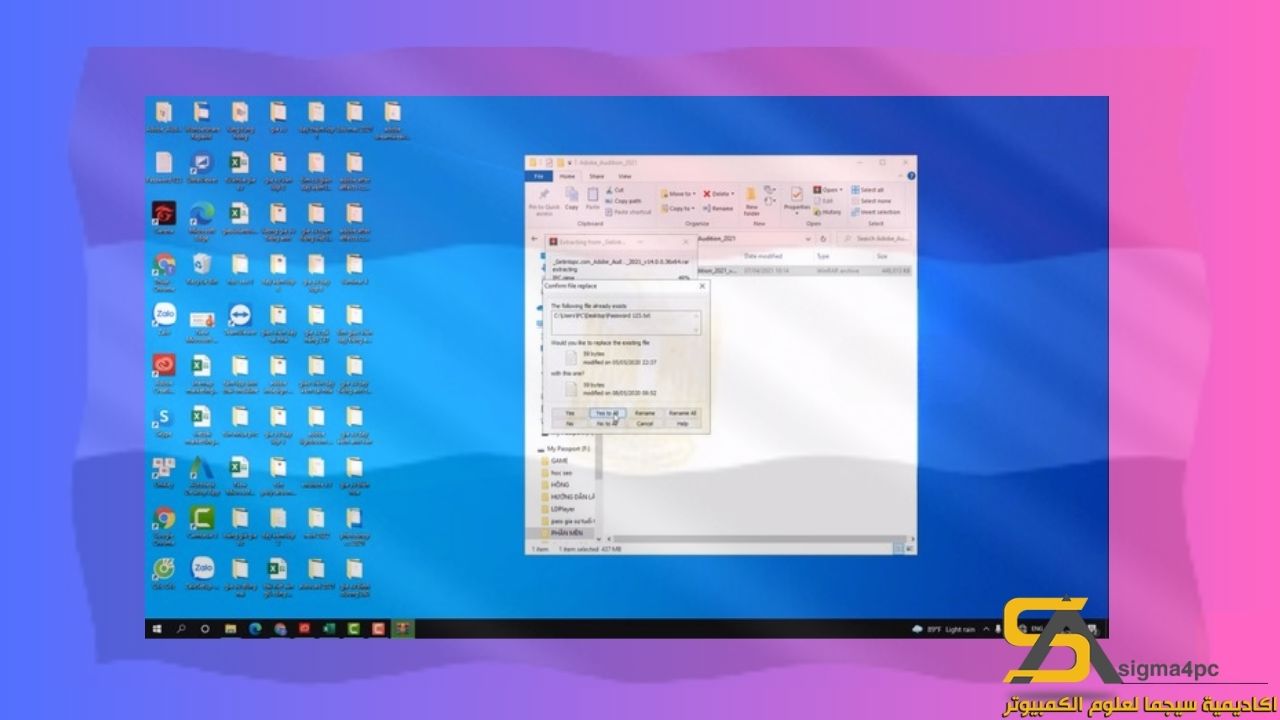Switch to the View ribbon tab
This screenshot has width=1280, height=720.
click(x=624, y=176)
